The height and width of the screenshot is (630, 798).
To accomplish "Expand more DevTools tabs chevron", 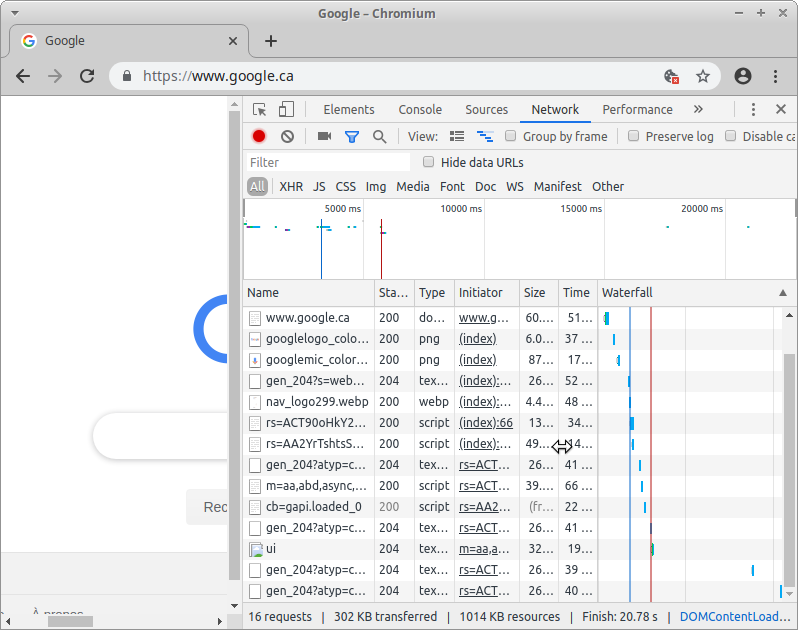I will point(698,110).
